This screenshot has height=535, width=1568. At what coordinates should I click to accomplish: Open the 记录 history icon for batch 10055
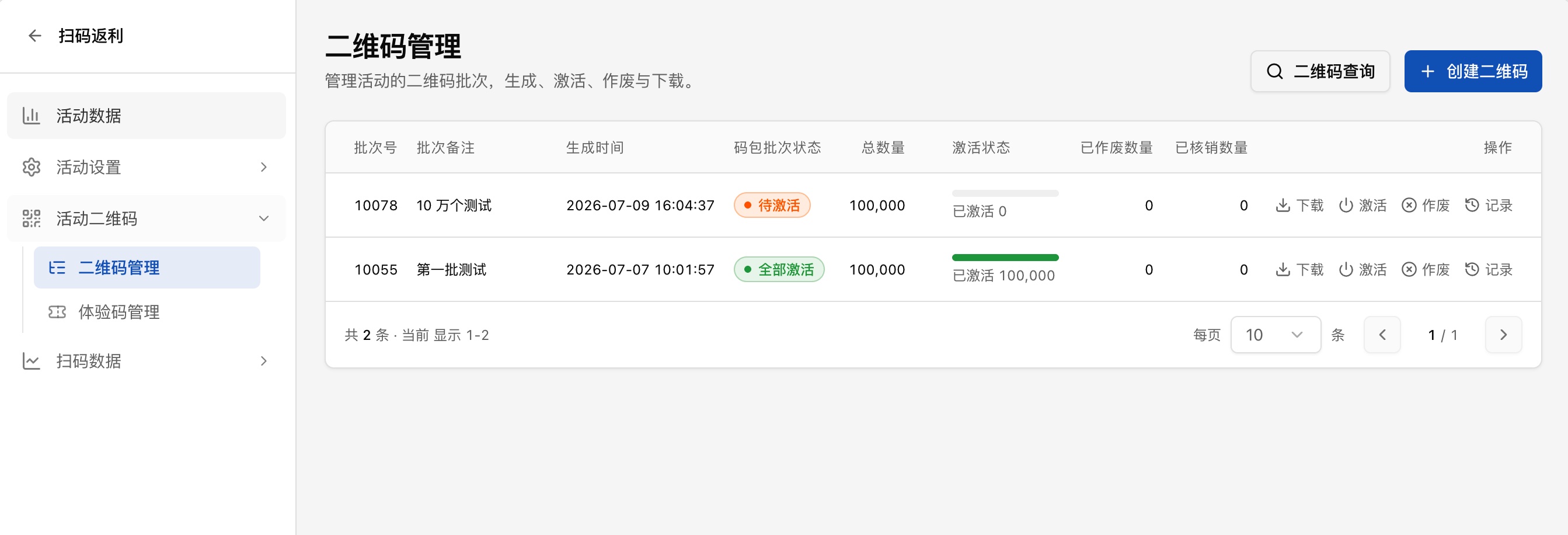point(1472,269)
